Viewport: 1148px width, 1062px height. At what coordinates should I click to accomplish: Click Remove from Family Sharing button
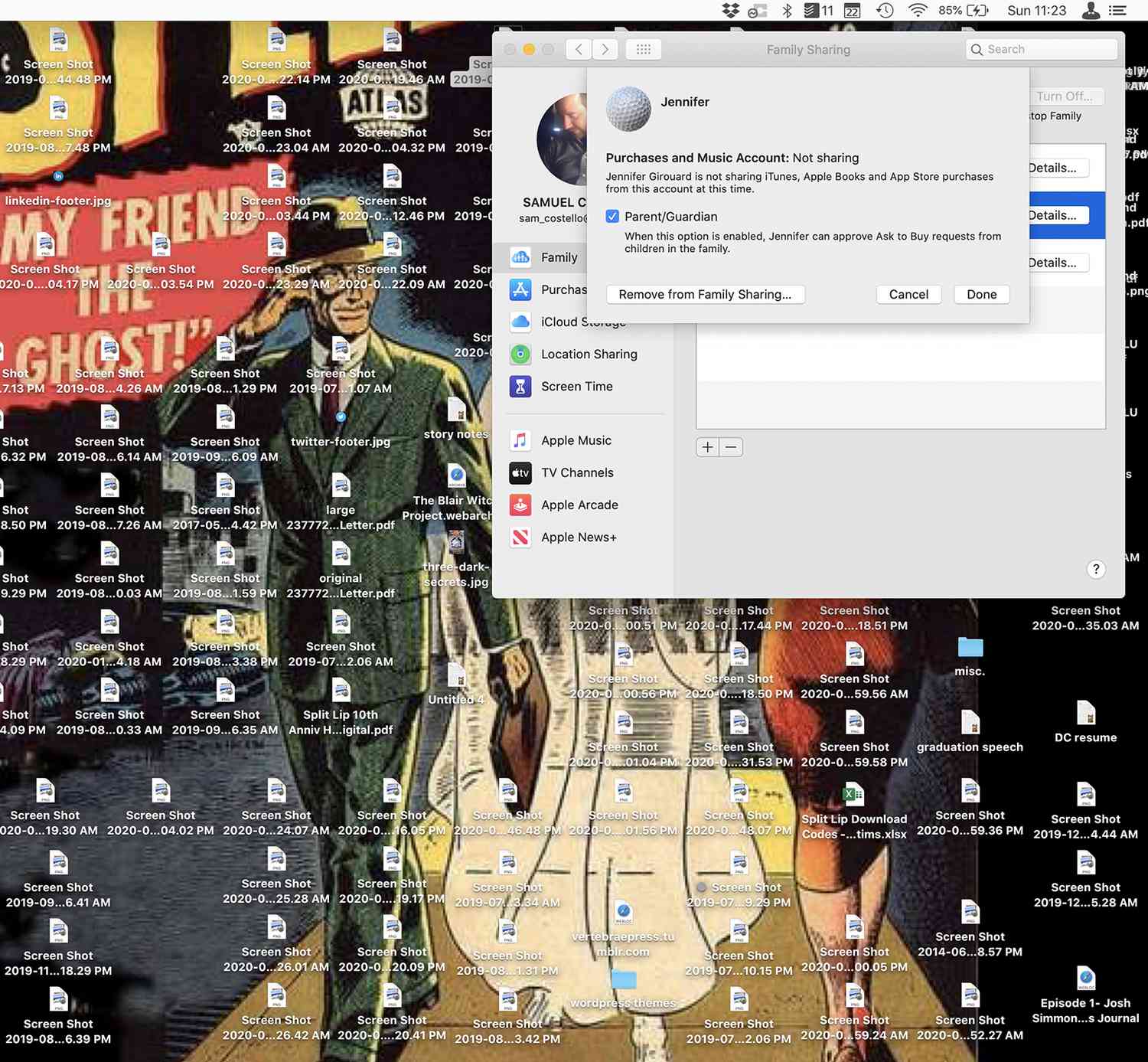[705, 295]
